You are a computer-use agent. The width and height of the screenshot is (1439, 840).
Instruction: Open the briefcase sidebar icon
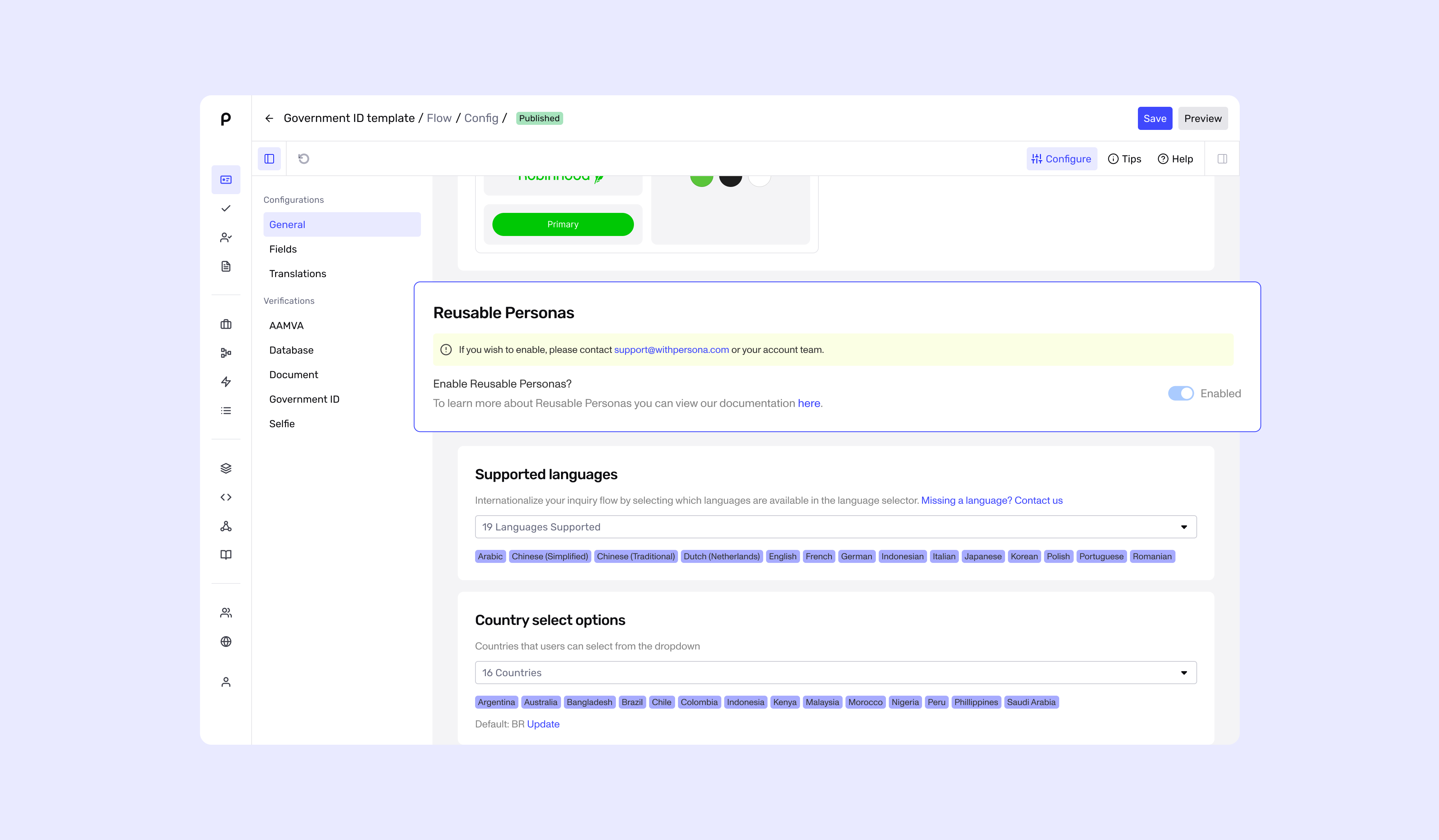click(x=226, y=324)
